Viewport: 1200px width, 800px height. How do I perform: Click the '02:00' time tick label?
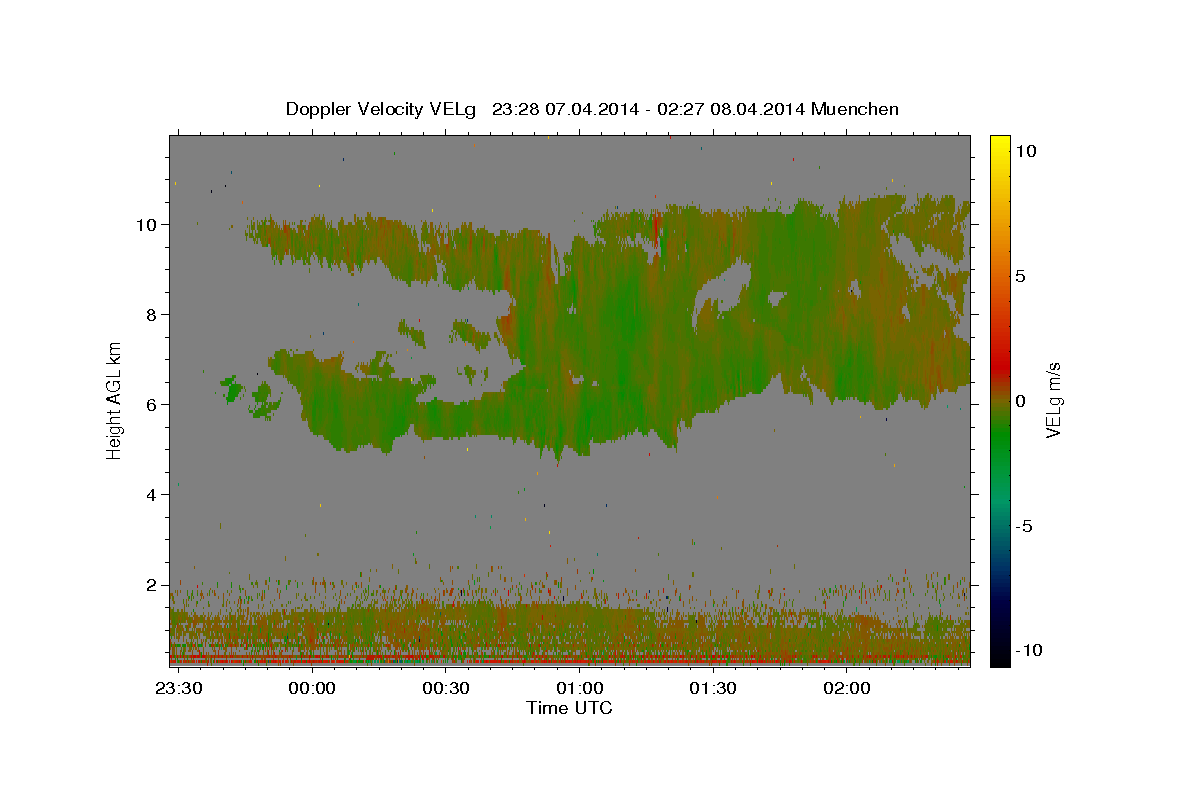pyautogui.click(x=847, y=689)
